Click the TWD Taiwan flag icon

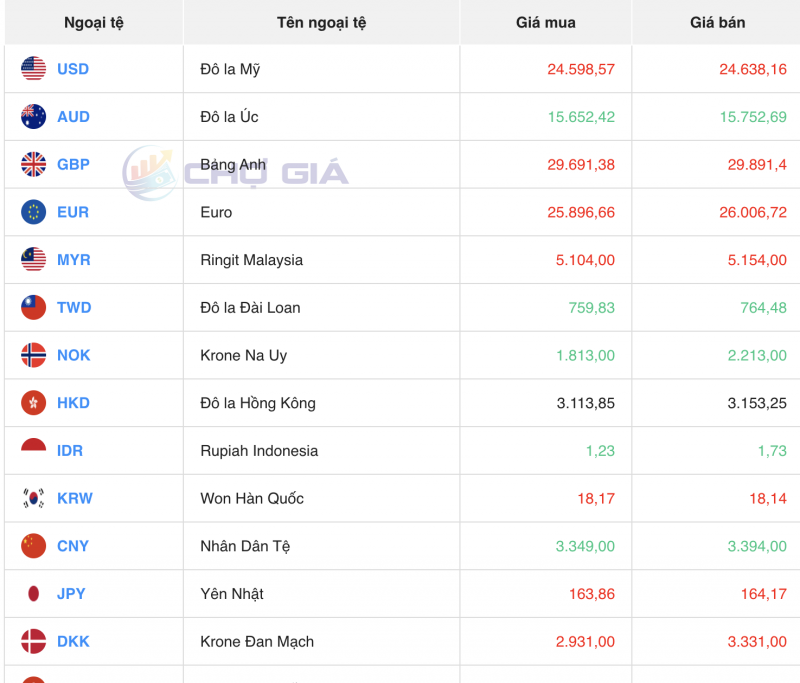(33, 307)
